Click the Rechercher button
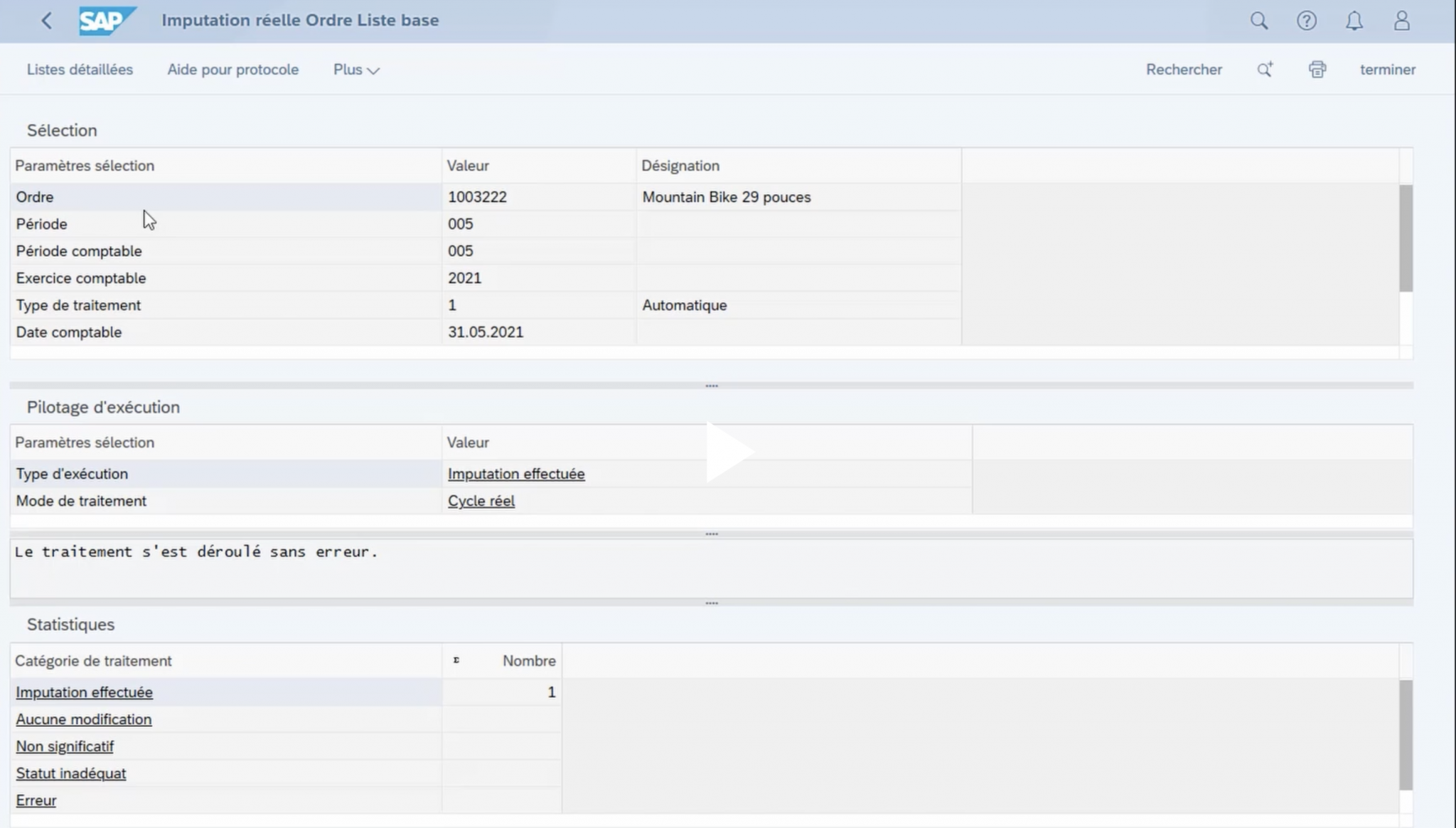 coord(1184,70)
